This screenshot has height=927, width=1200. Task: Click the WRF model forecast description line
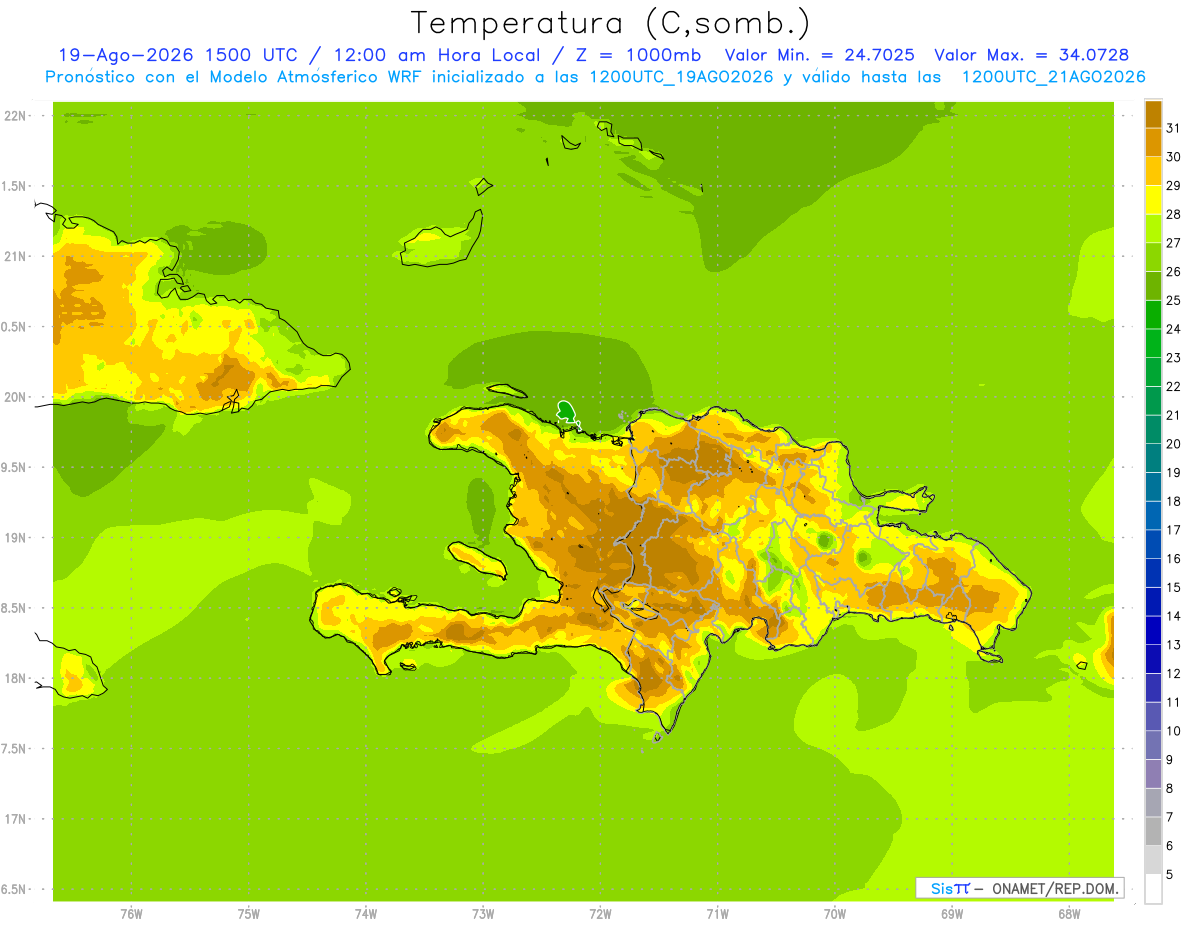[x=596, y=76]
